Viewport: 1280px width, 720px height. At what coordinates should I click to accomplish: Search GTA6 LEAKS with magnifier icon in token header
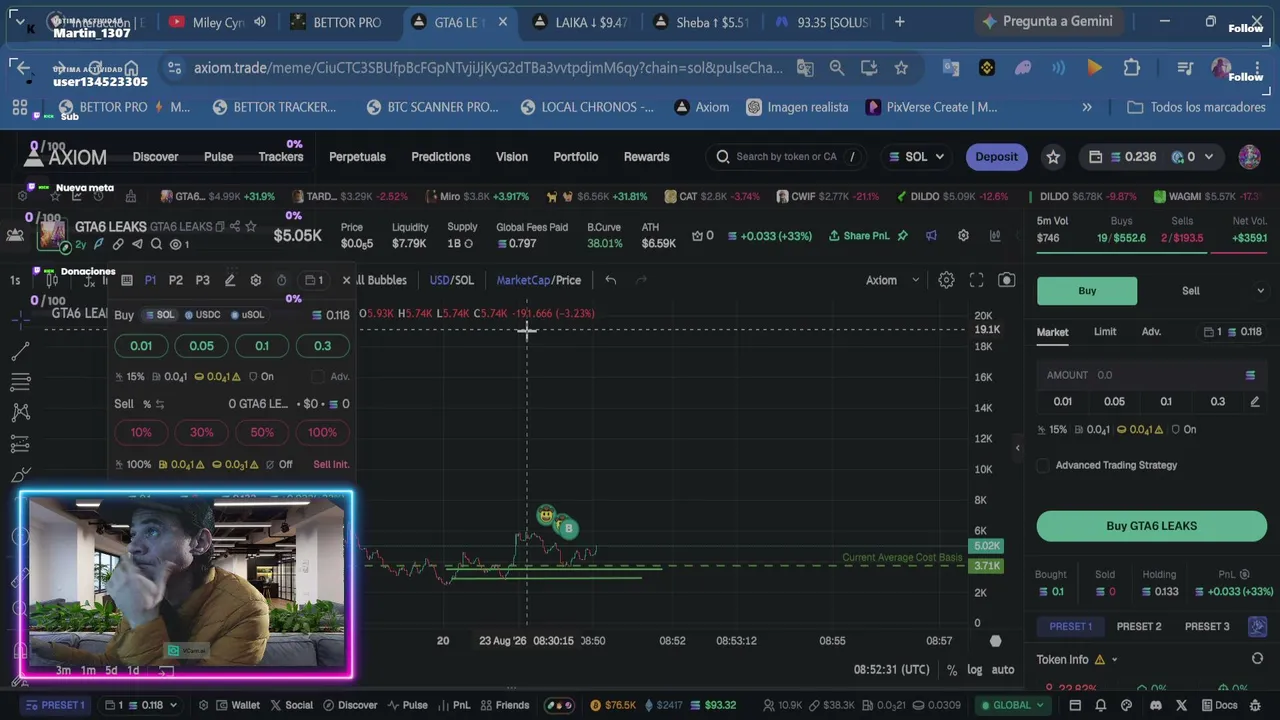pos(157,244)
